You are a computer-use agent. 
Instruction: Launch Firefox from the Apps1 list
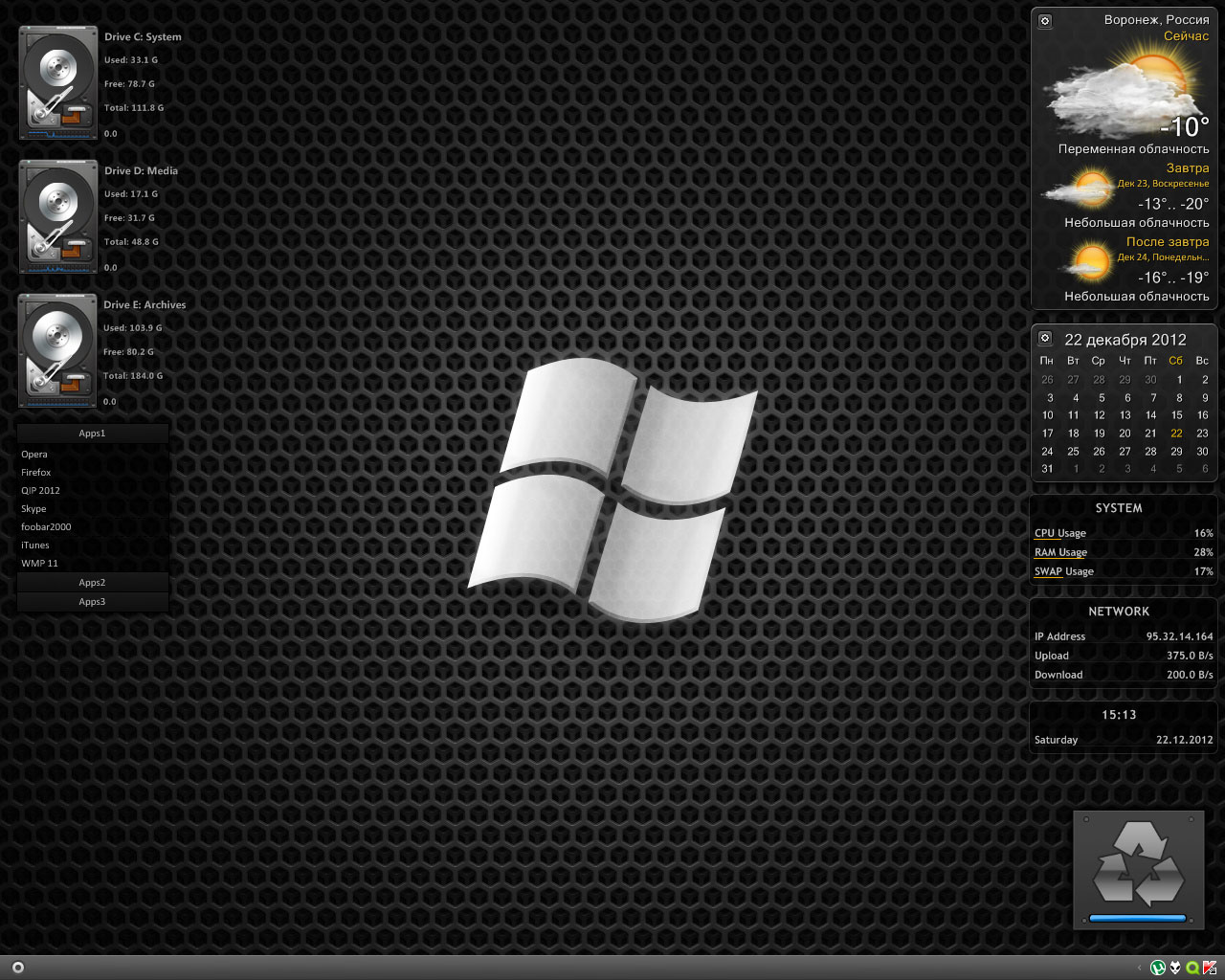click(x=36, y=473)
